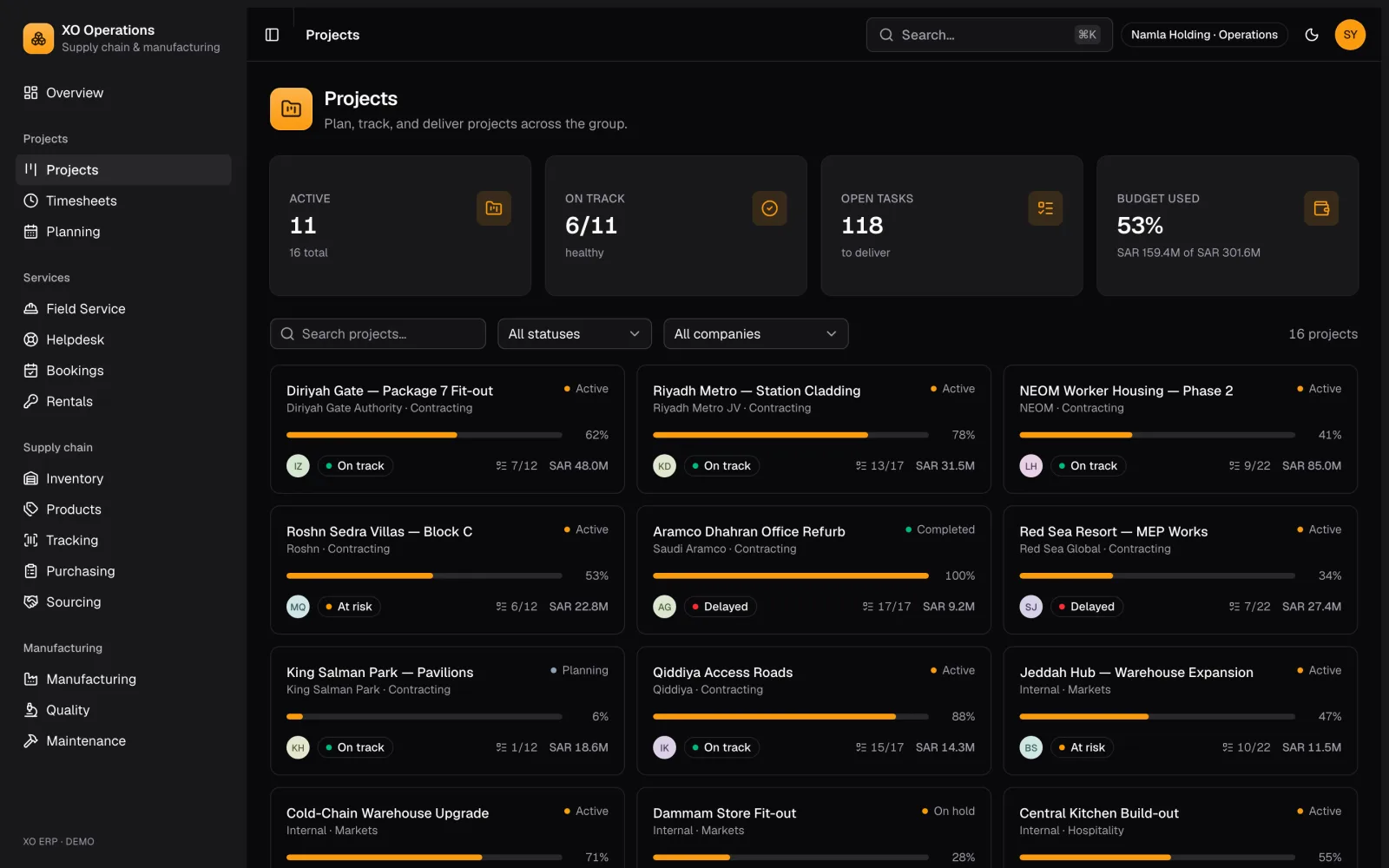The width and height of the screenshot is (1389, 868).
Task: Click the Sourcing handshake icon
Action: pyautogui.click(x=31, y=602)
